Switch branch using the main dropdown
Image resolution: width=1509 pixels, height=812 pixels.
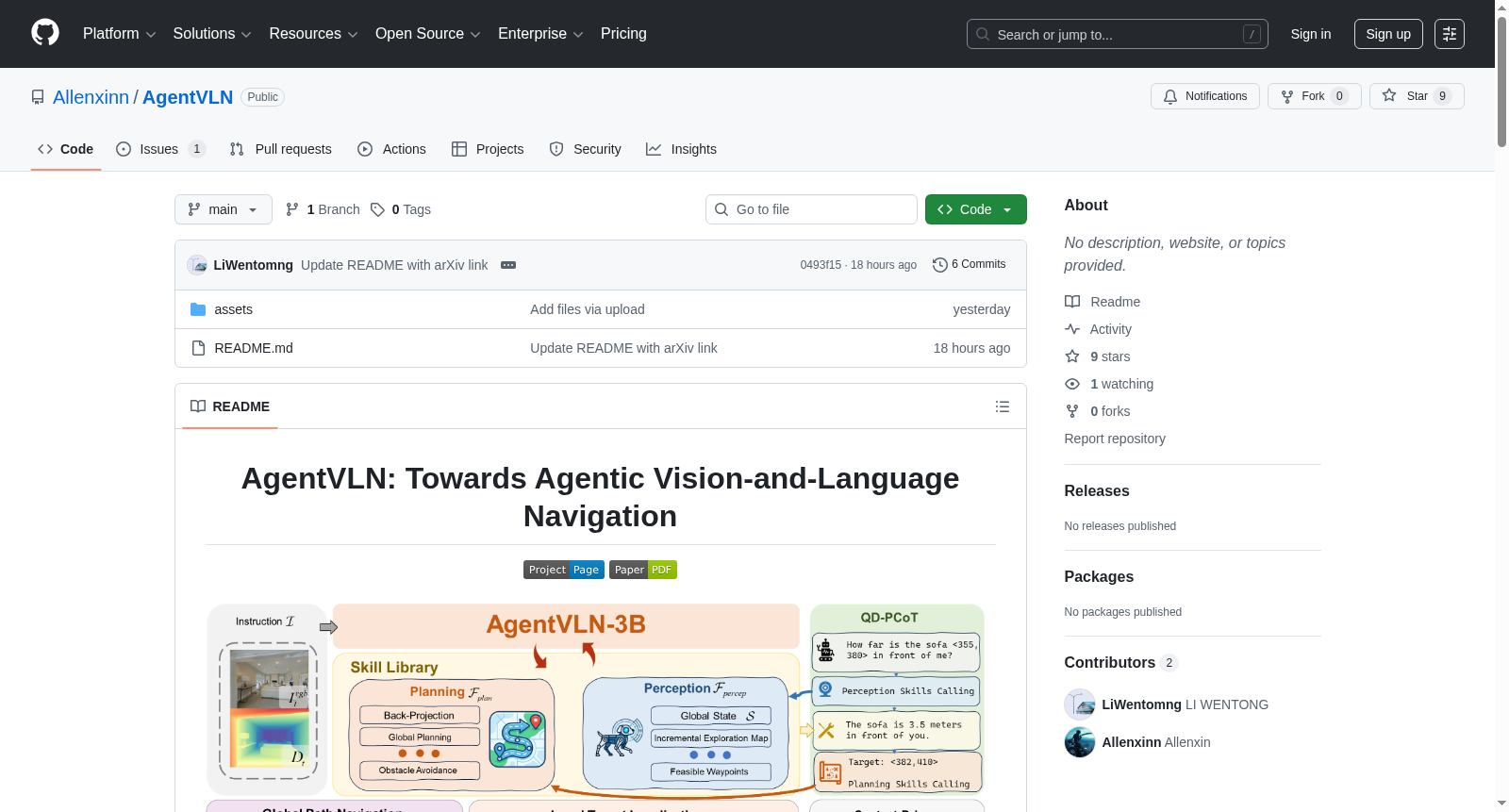click(x=224, y=209)
